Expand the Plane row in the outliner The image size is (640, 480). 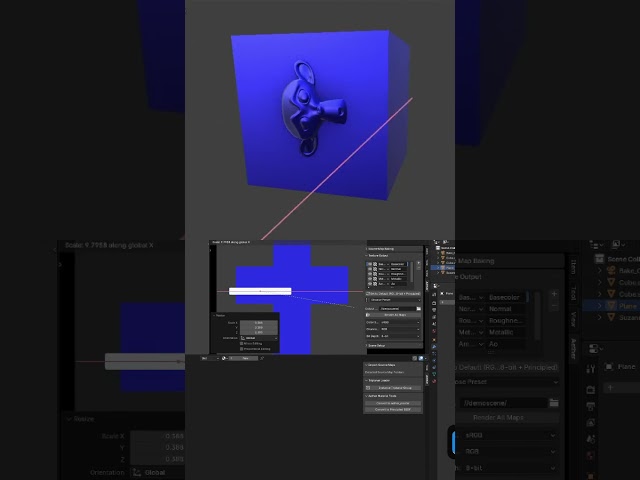438,268
